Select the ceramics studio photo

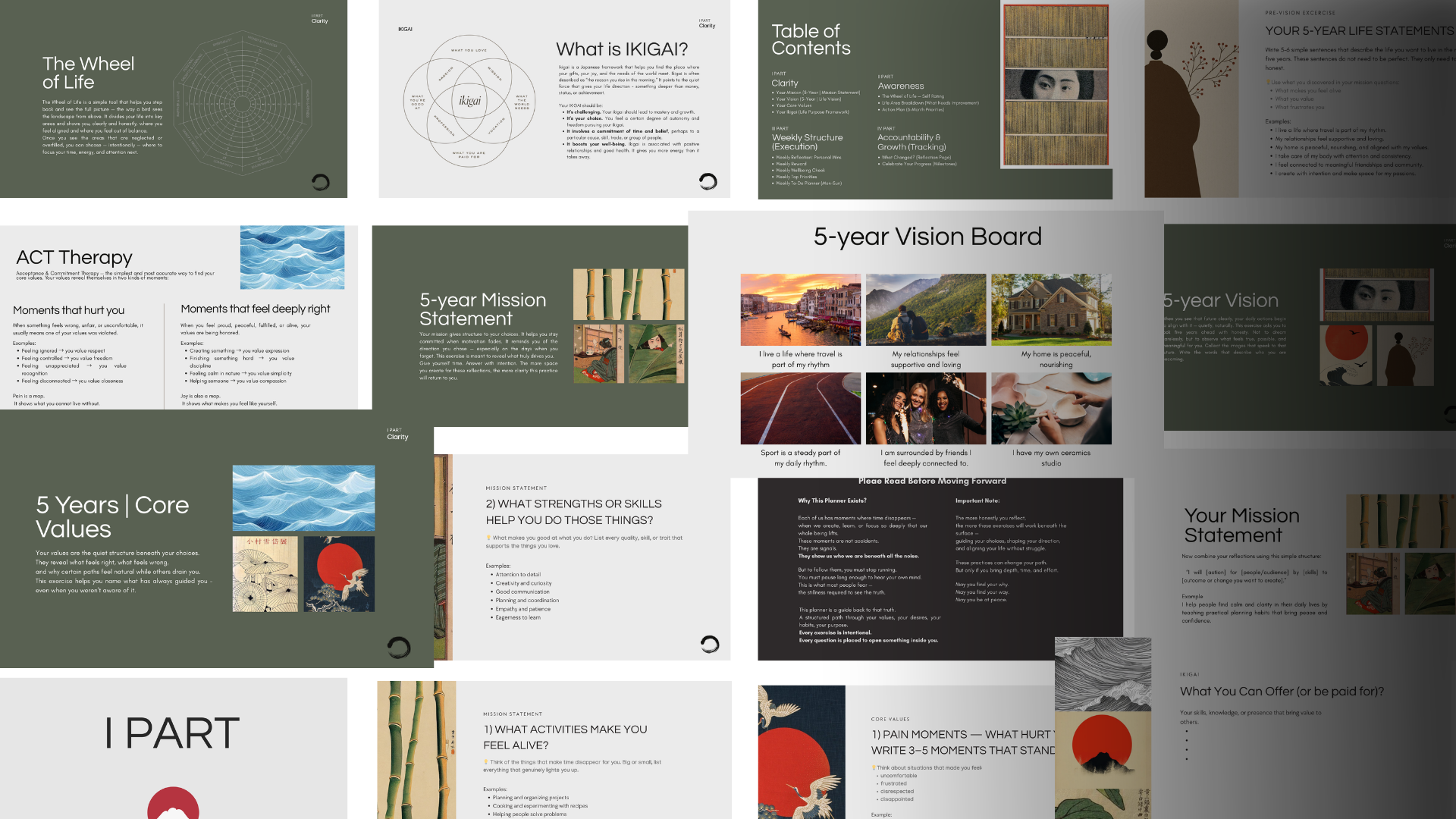tap(1051, 408)
